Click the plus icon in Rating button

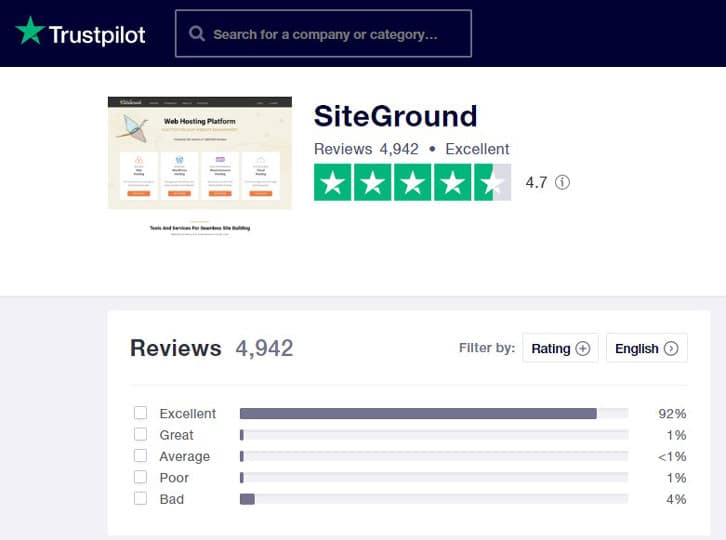click(582, 348)
